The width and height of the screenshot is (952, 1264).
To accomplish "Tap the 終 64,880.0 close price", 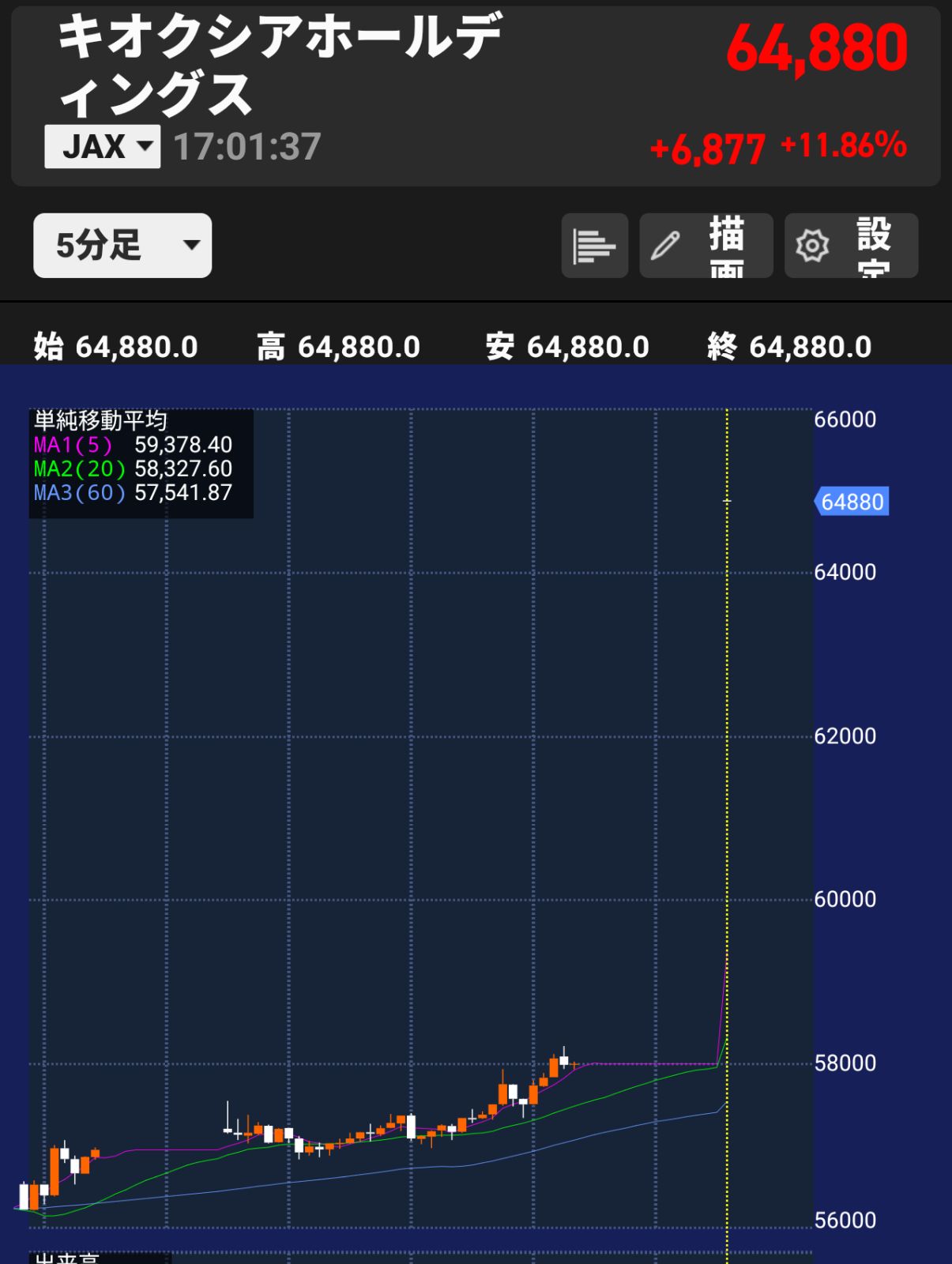I will tap(789, 346).
